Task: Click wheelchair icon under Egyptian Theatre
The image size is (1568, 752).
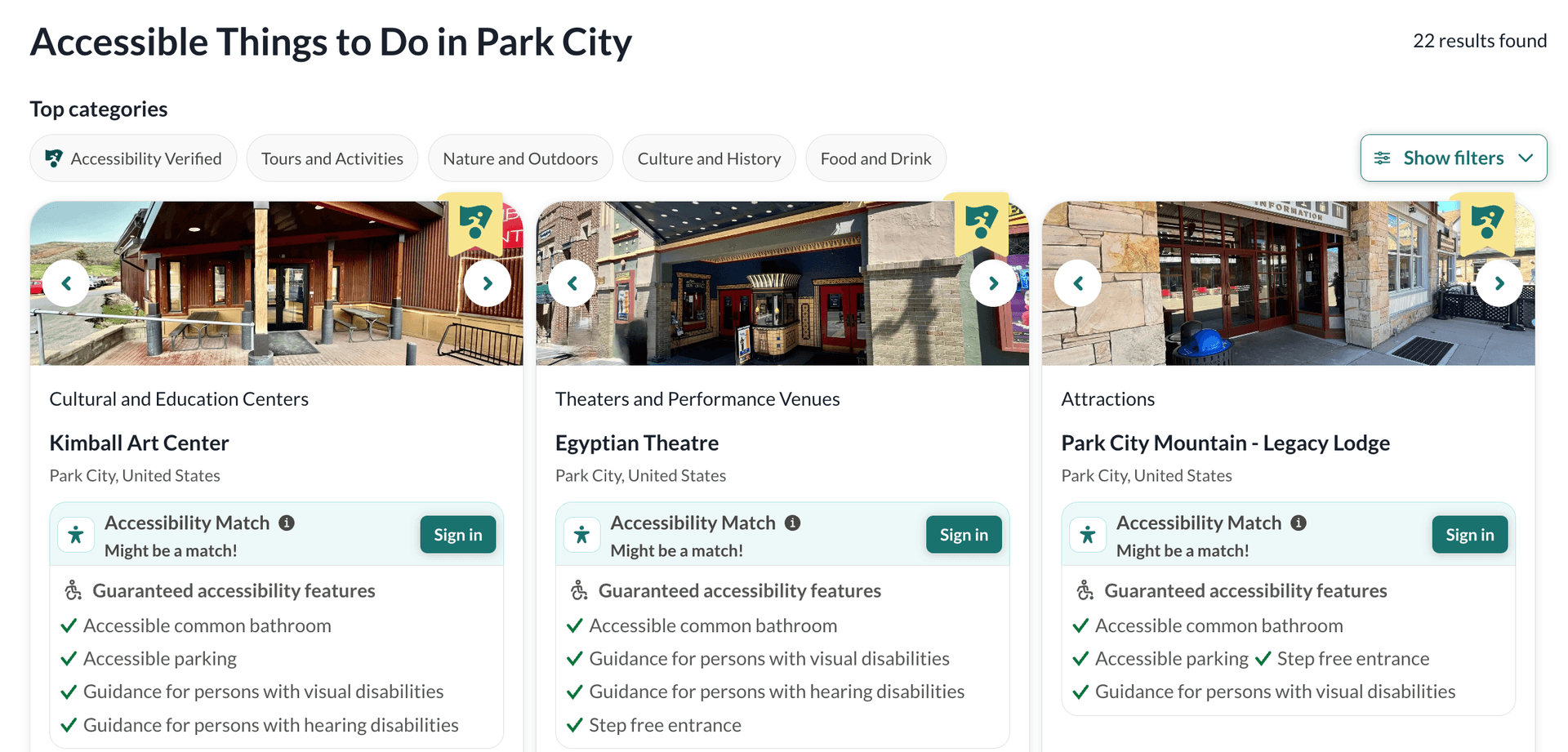Action: pyautogui.click(x=579, y=590)
